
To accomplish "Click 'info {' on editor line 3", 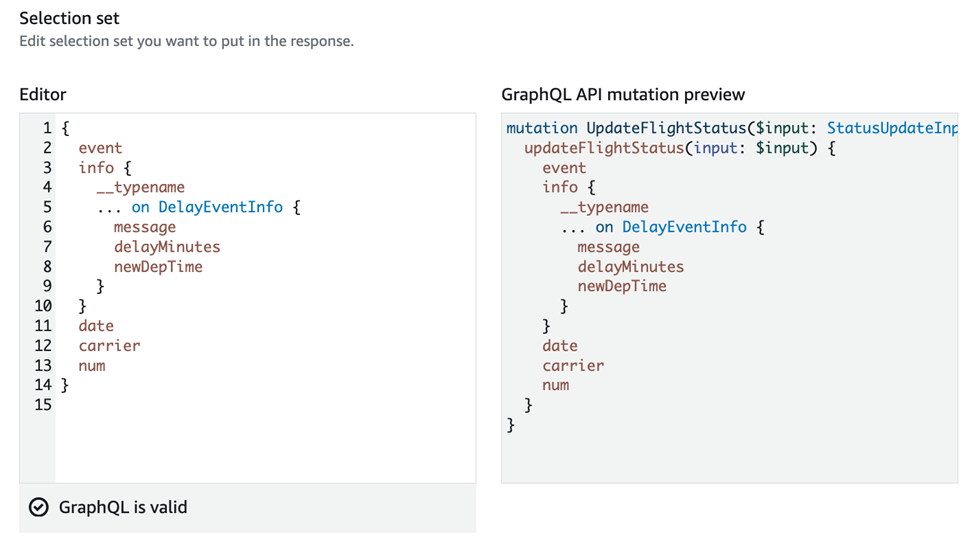I will click(104, 168).
